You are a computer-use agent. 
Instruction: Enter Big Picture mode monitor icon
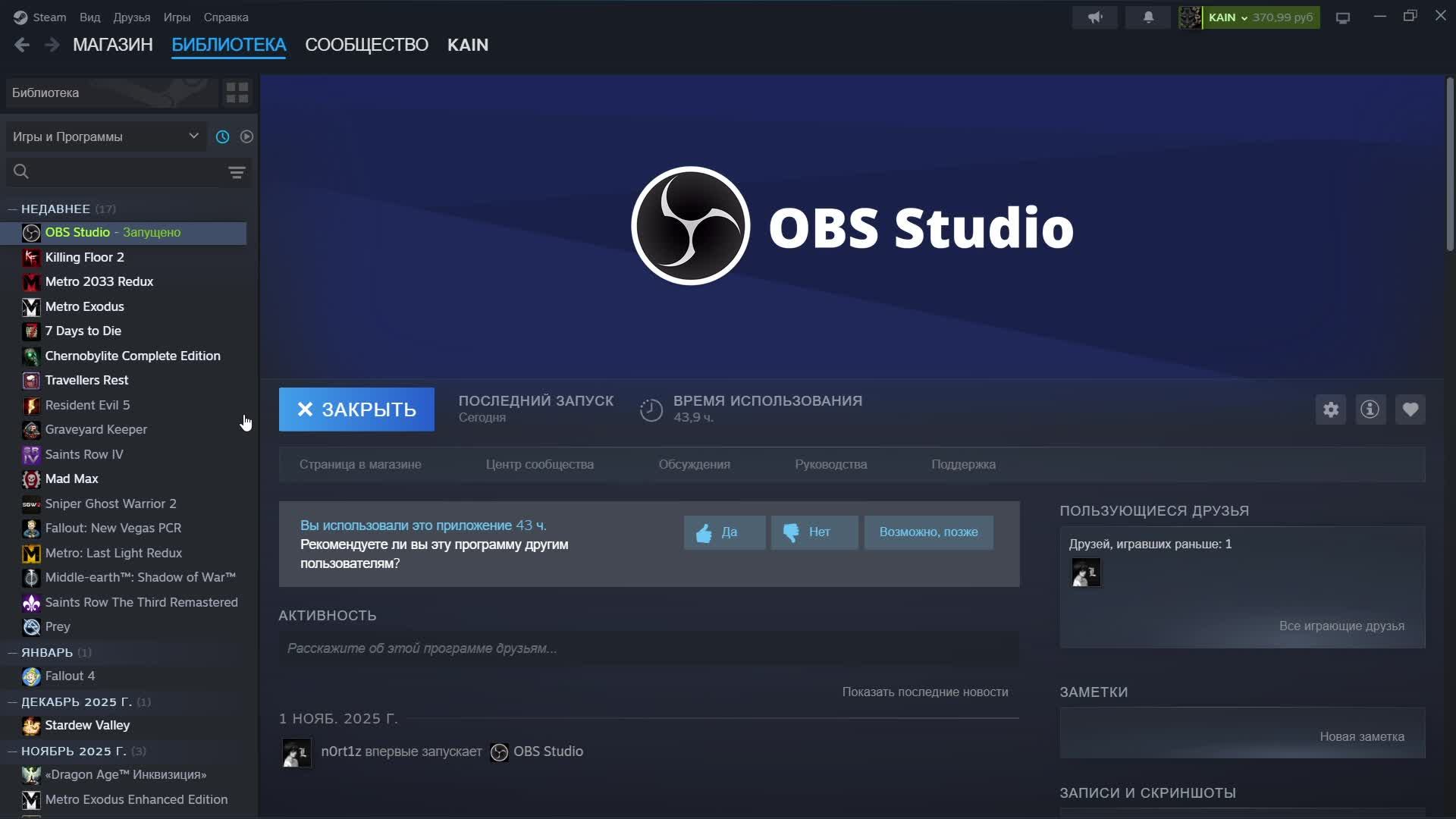tap(1343, 17)
